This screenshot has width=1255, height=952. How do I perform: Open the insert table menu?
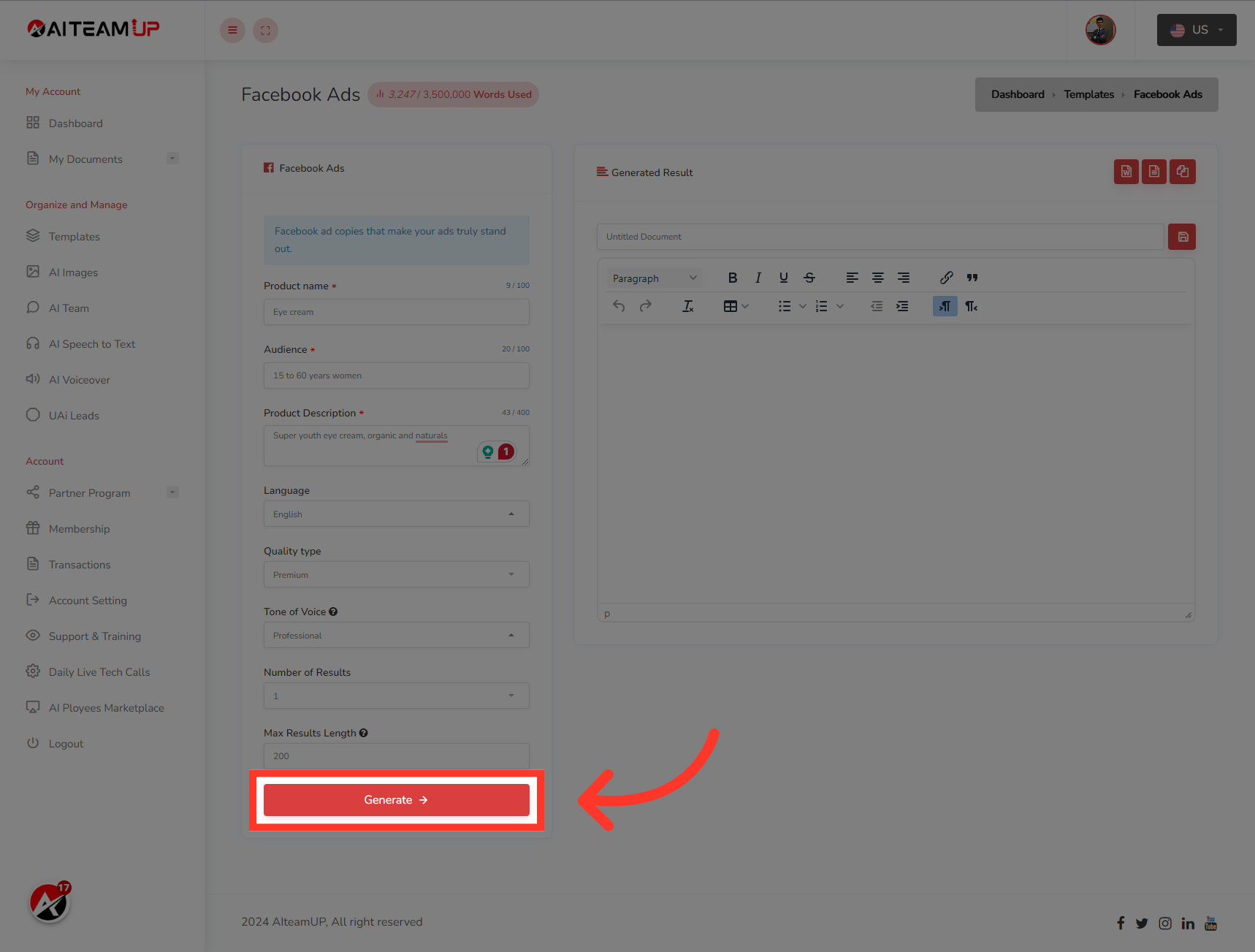[736, 306]
